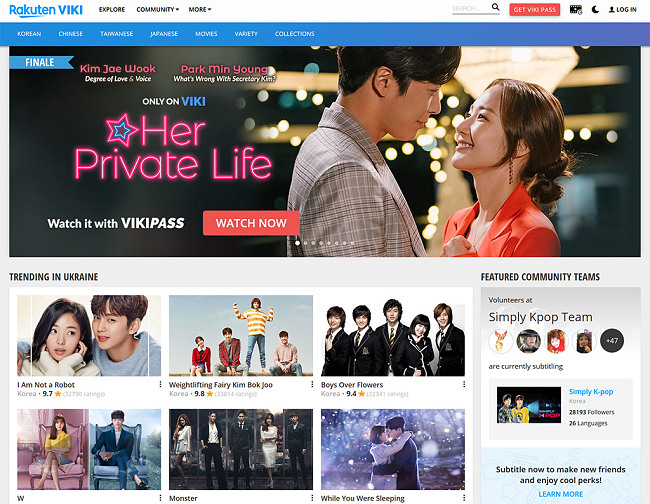Screen dimensions: 650x504
Task: Click the Get Viki Pass button
Action: (534, 10)
